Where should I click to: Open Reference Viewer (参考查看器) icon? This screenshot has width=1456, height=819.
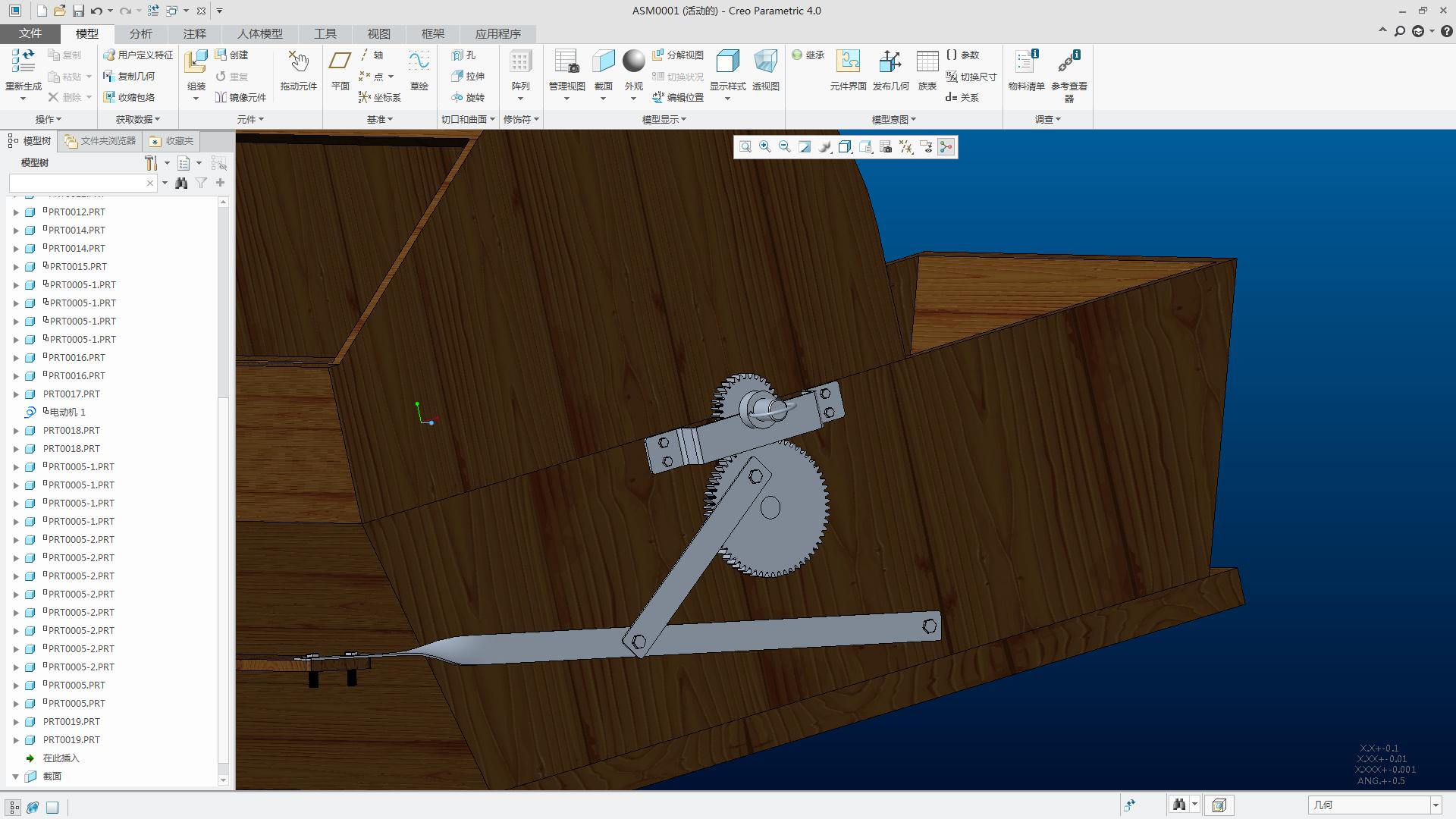pyautogui.click(x=1069, y=61)
